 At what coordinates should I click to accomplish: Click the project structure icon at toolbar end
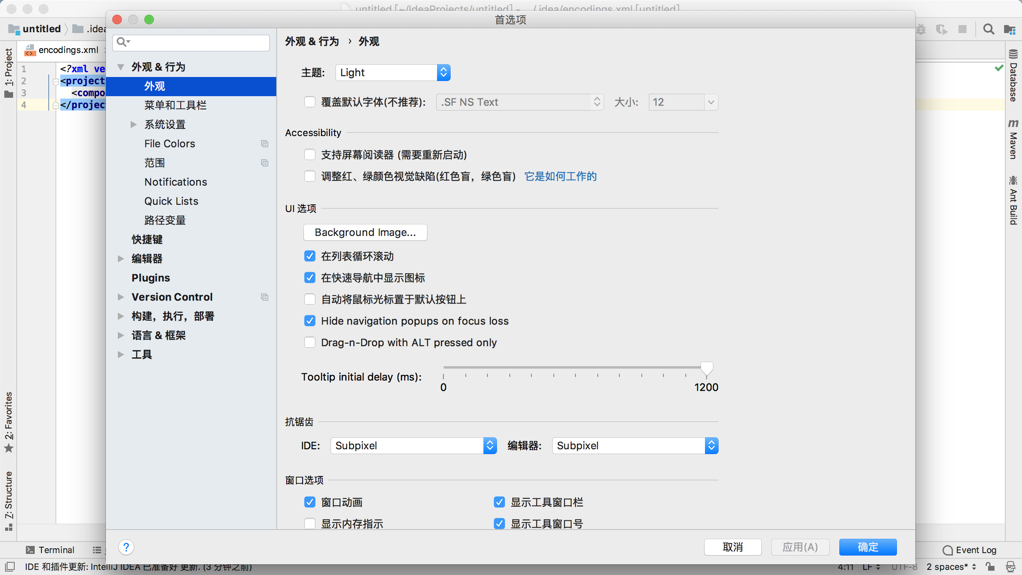pos(1010,29)
